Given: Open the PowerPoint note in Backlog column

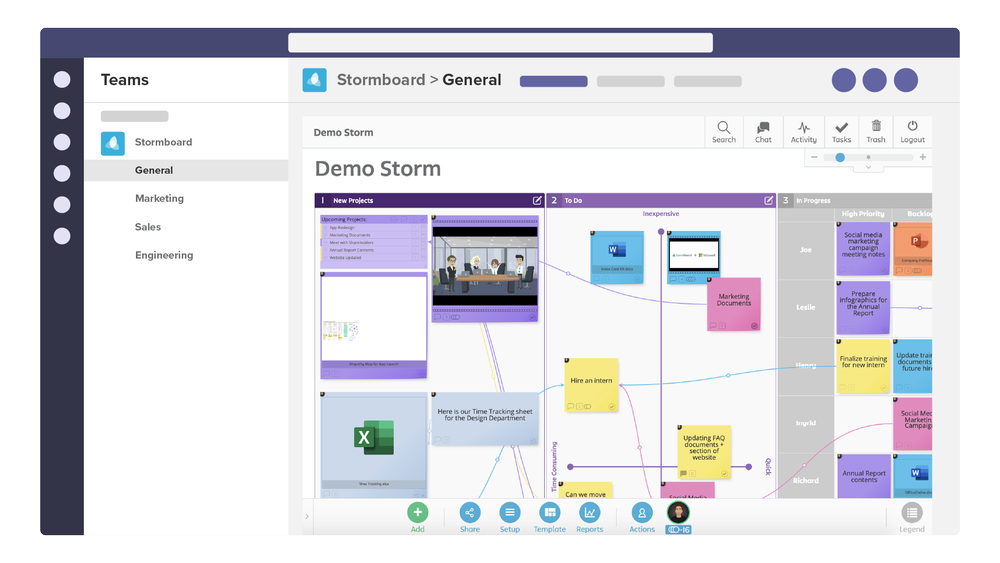Looking at the screenshot, I should coord(913,249).
